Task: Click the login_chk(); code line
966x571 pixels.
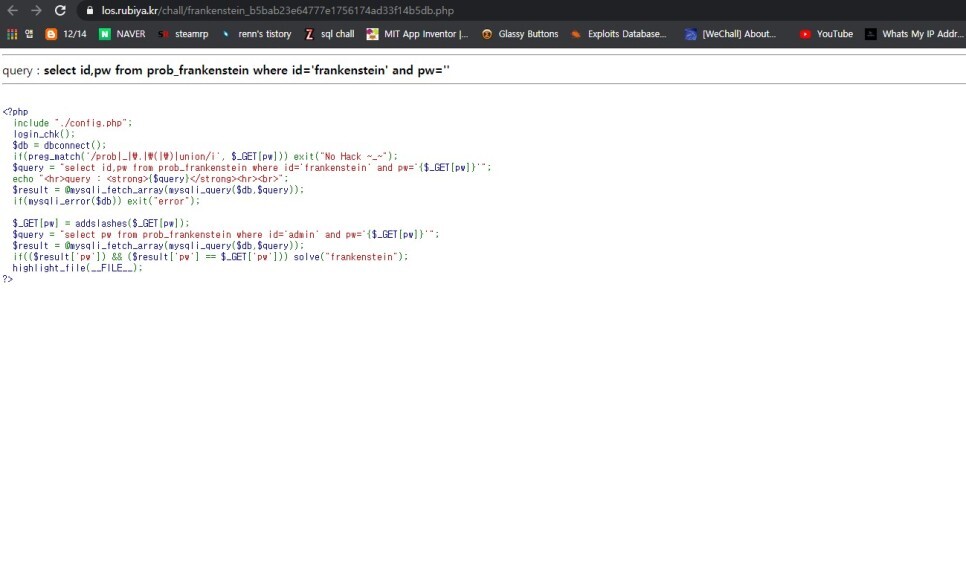Action: [x=44, y=134]
